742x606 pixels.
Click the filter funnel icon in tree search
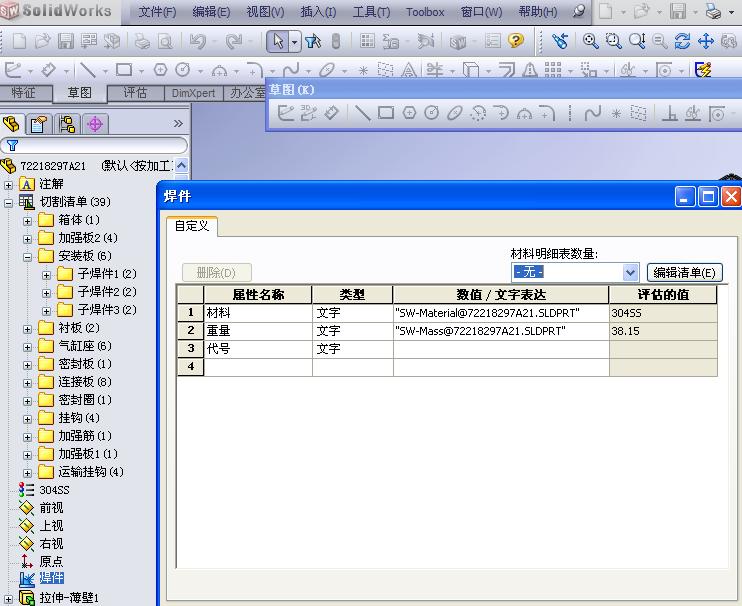tap(12, 146)
